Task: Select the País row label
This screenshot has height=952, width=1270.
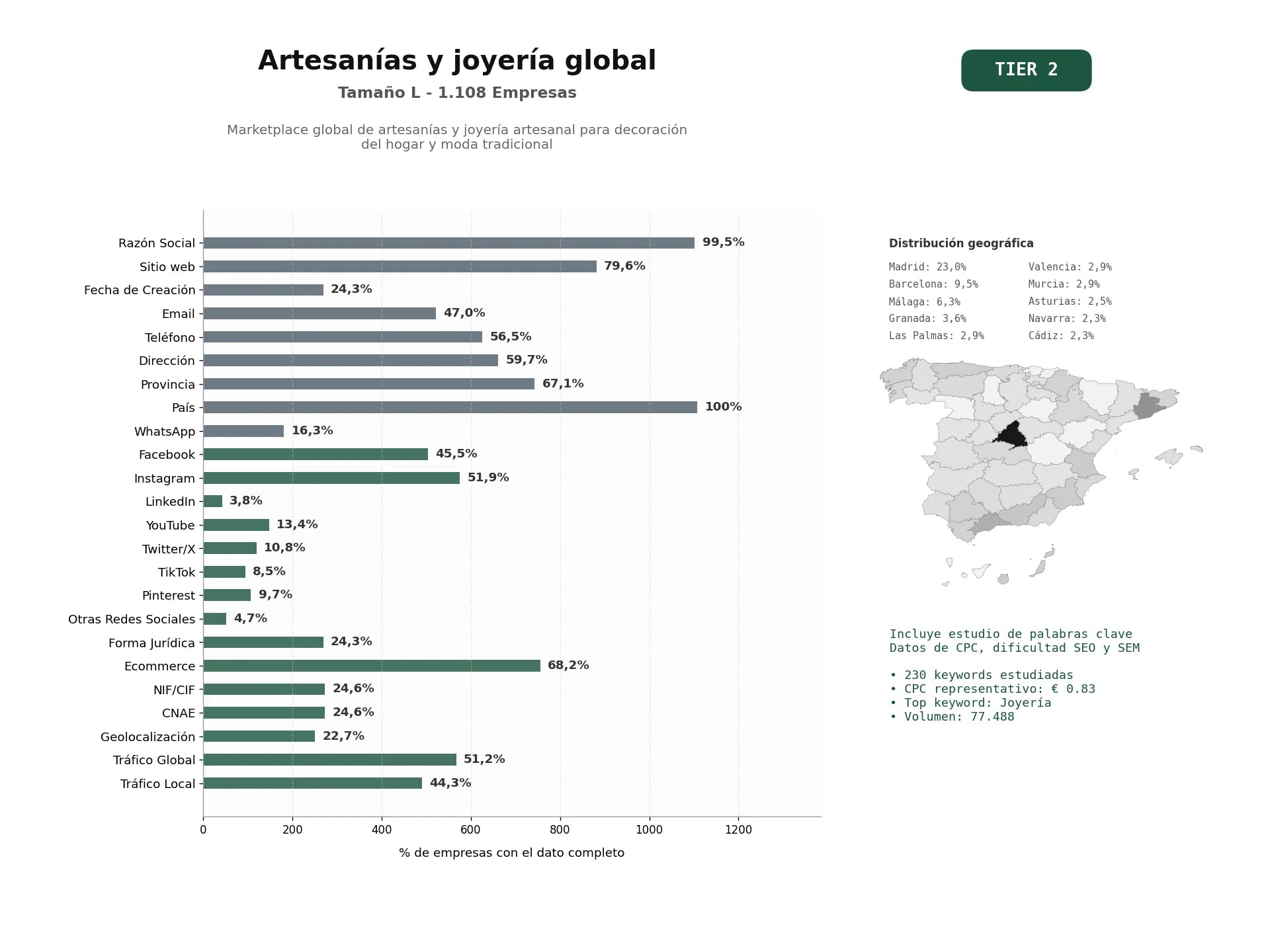Action: tap(183, 408)
